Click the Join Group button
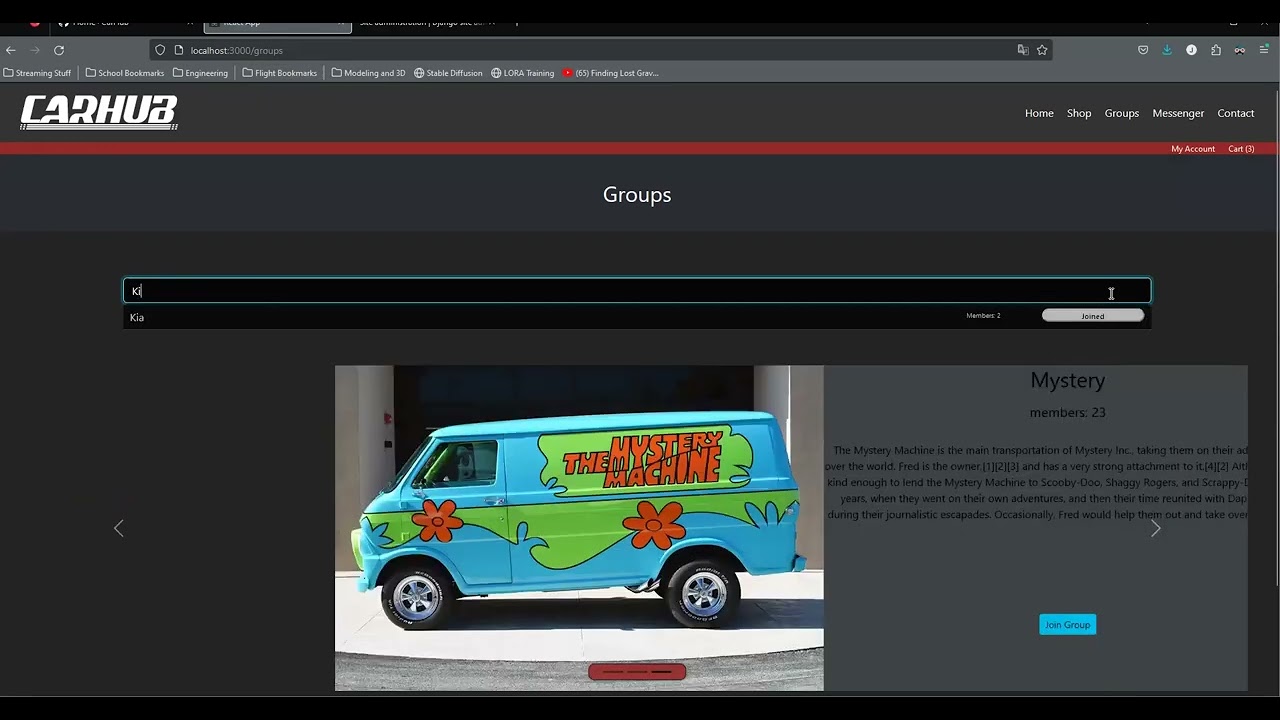1280x720 pixels. click(1067, 625)
